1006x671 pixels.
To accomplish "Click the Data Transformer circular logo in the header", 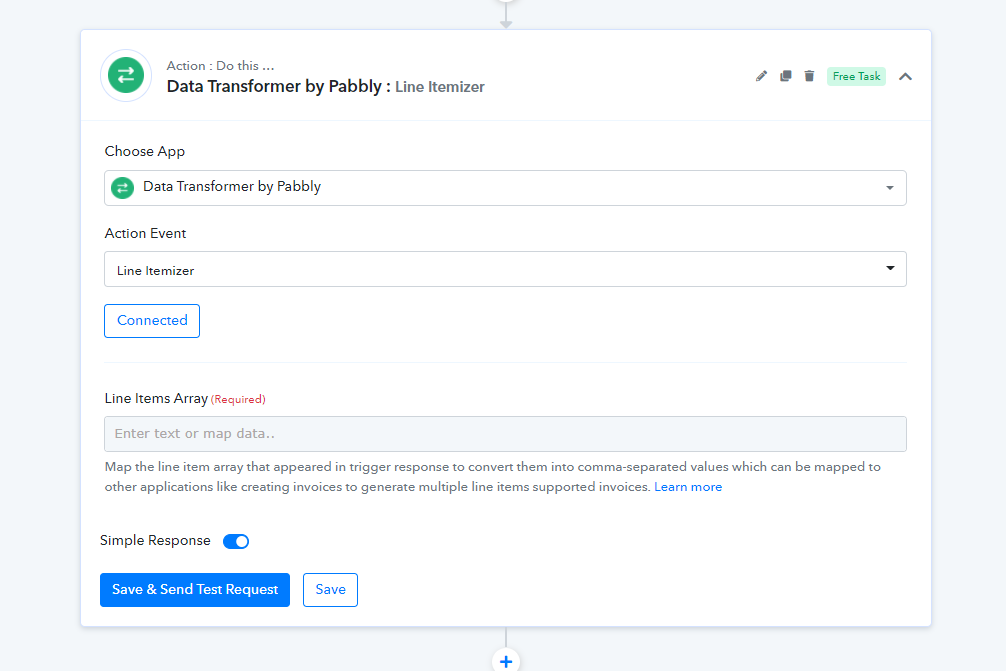I will click(126, 75).
